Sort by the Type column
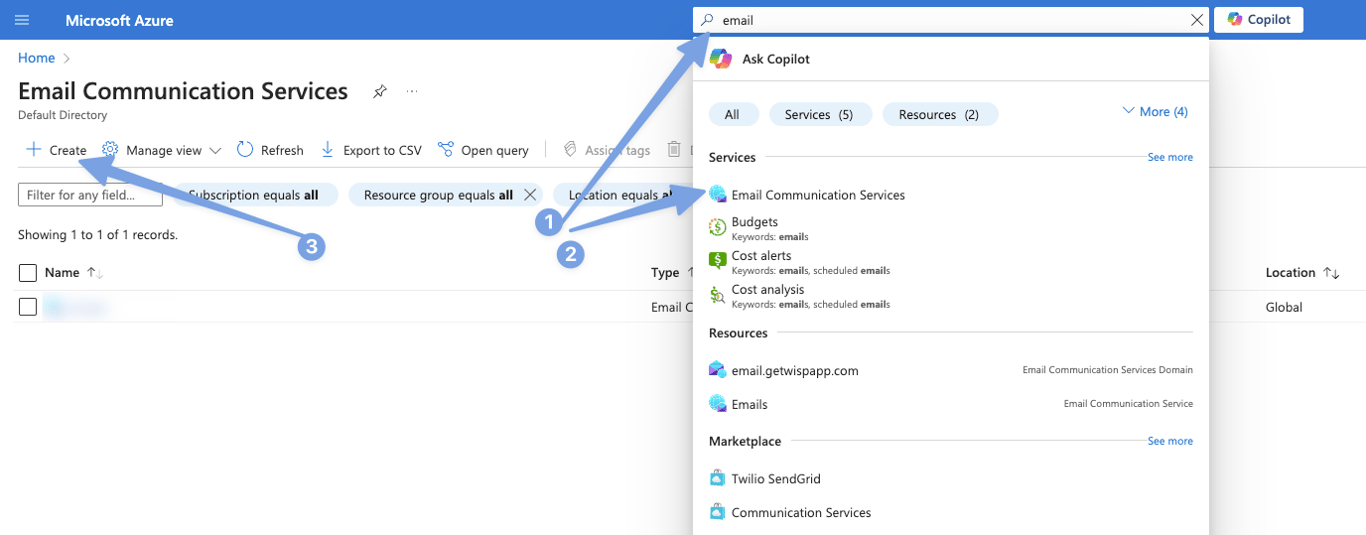This screenshot has width=1366, height=535. (672, 273)
